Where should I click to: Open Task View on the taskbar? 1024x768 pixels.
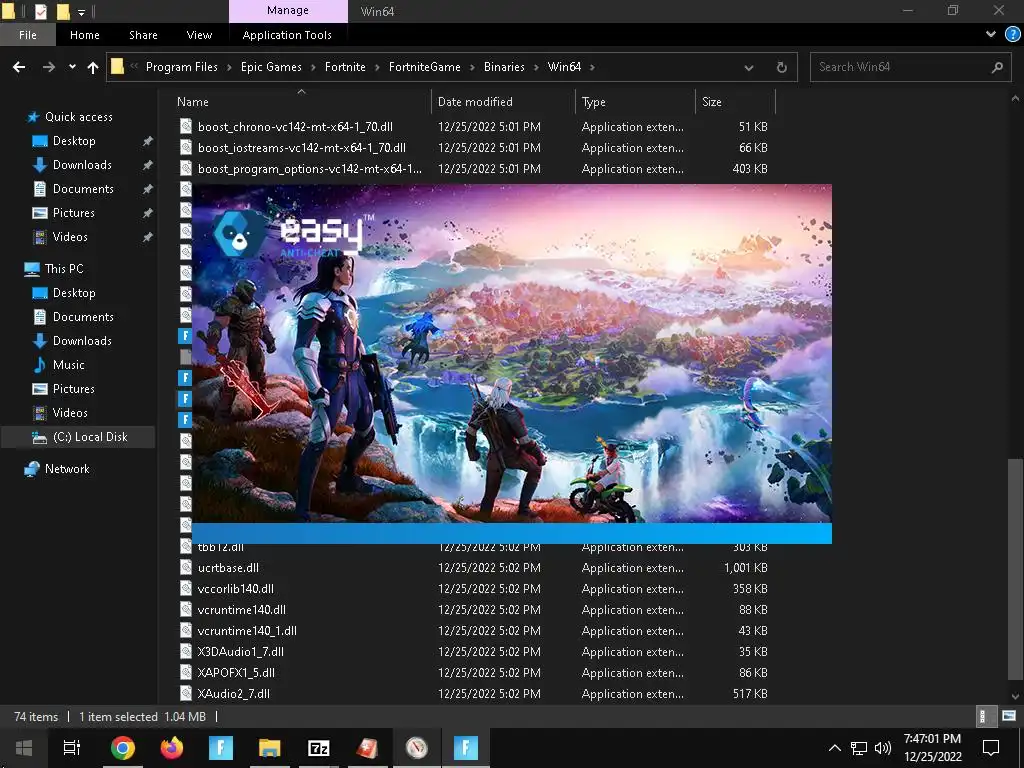pos(71,748)
